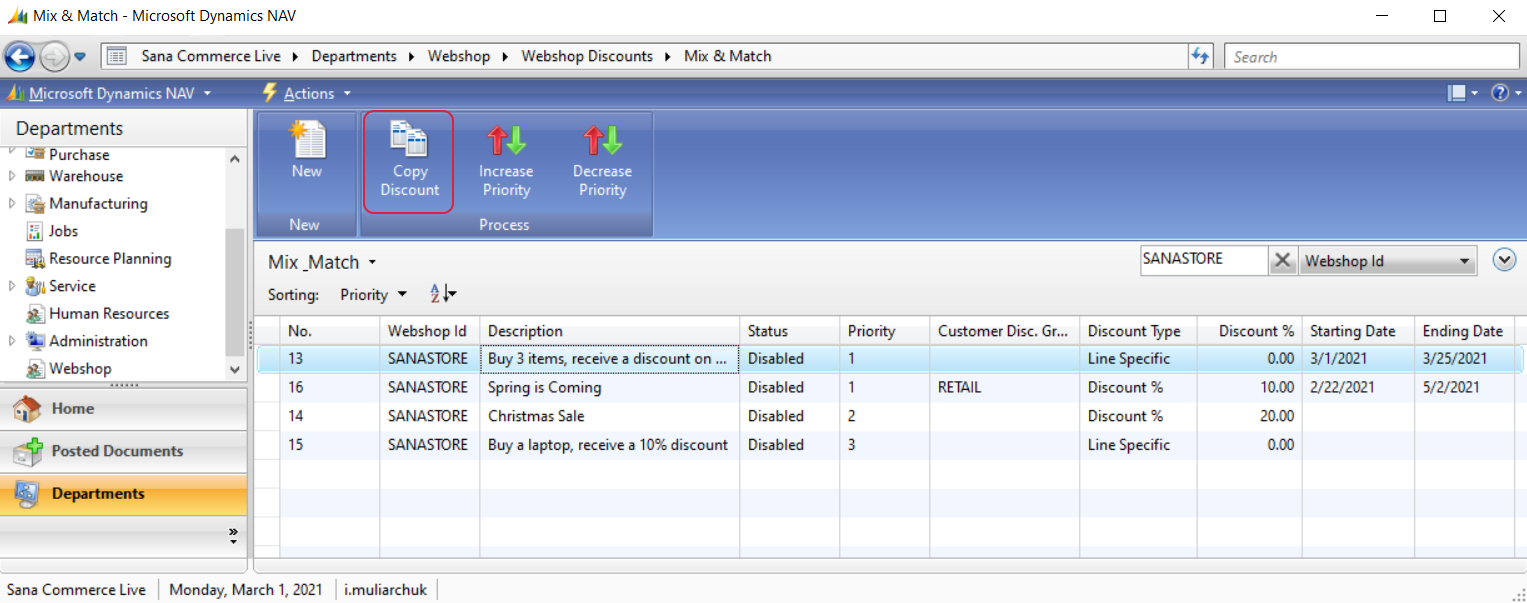Open the Help question mark icon

click(1499, 93)
